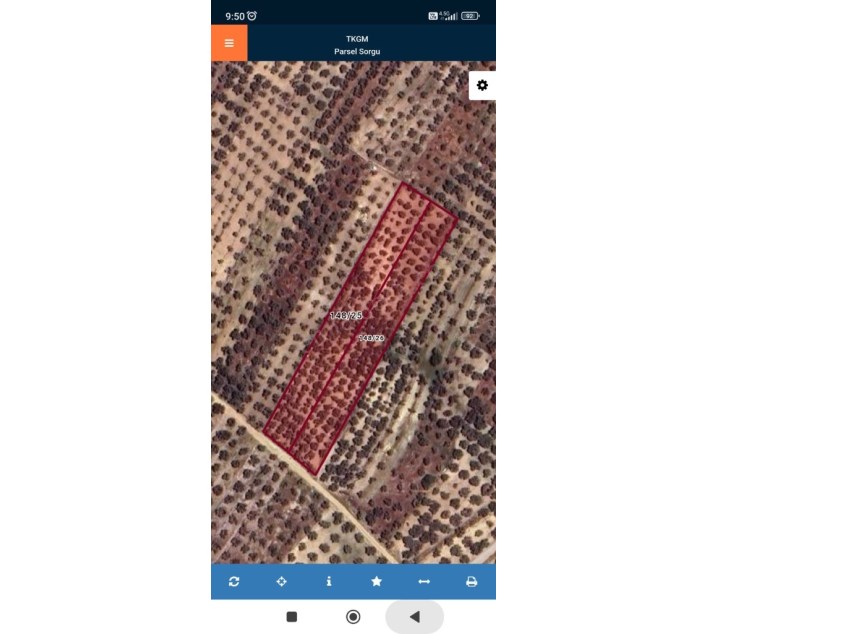Tap the refresh icon in bottom toolbar

coord(234,581)
